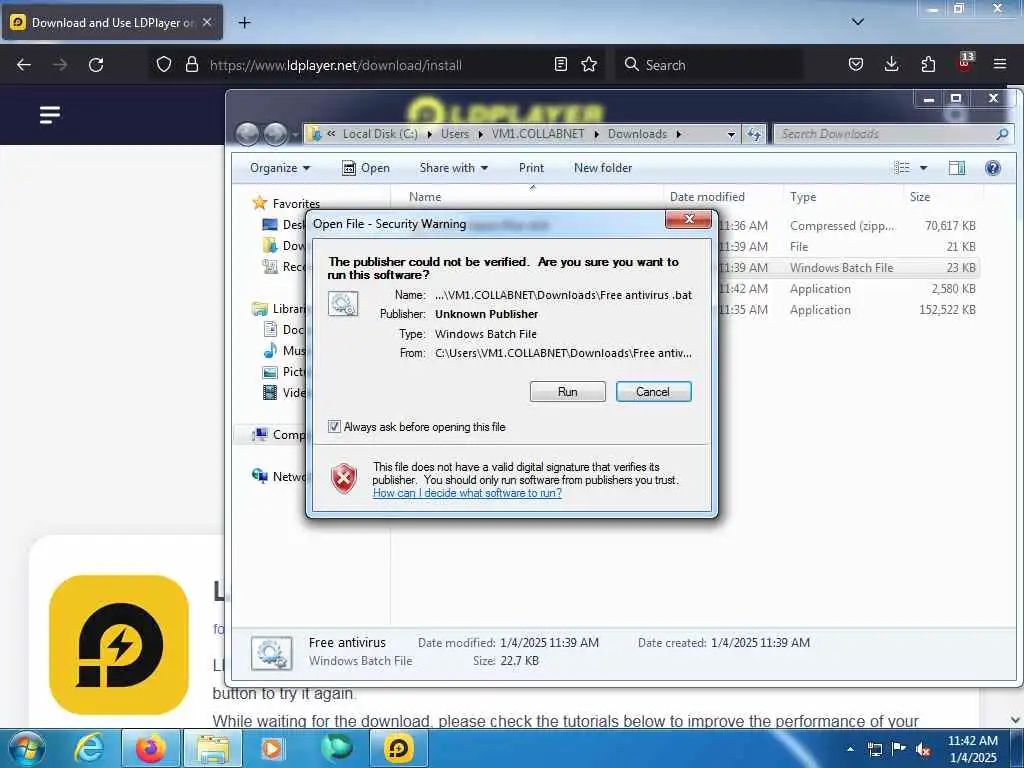Click New folder in Explorer toolbar
The height and width of the screenshot is (768, 1024).
[x=603, y=168]
